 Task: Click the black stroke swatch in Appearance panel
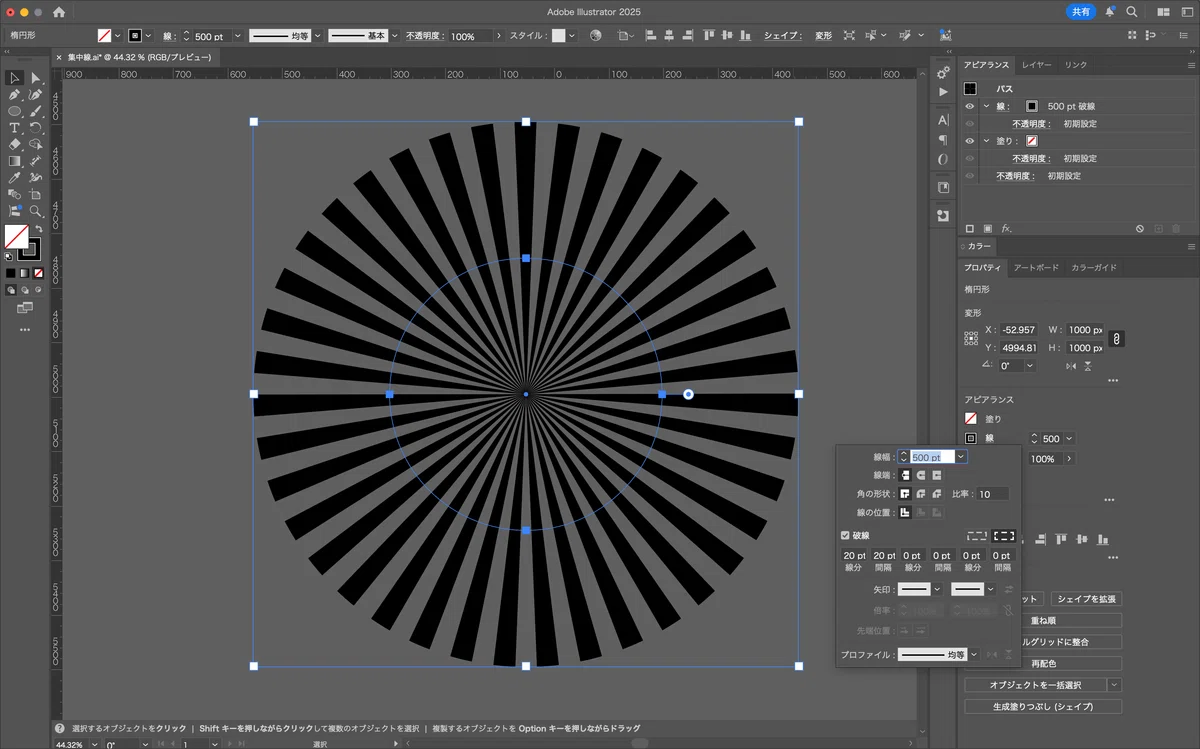1032,106
